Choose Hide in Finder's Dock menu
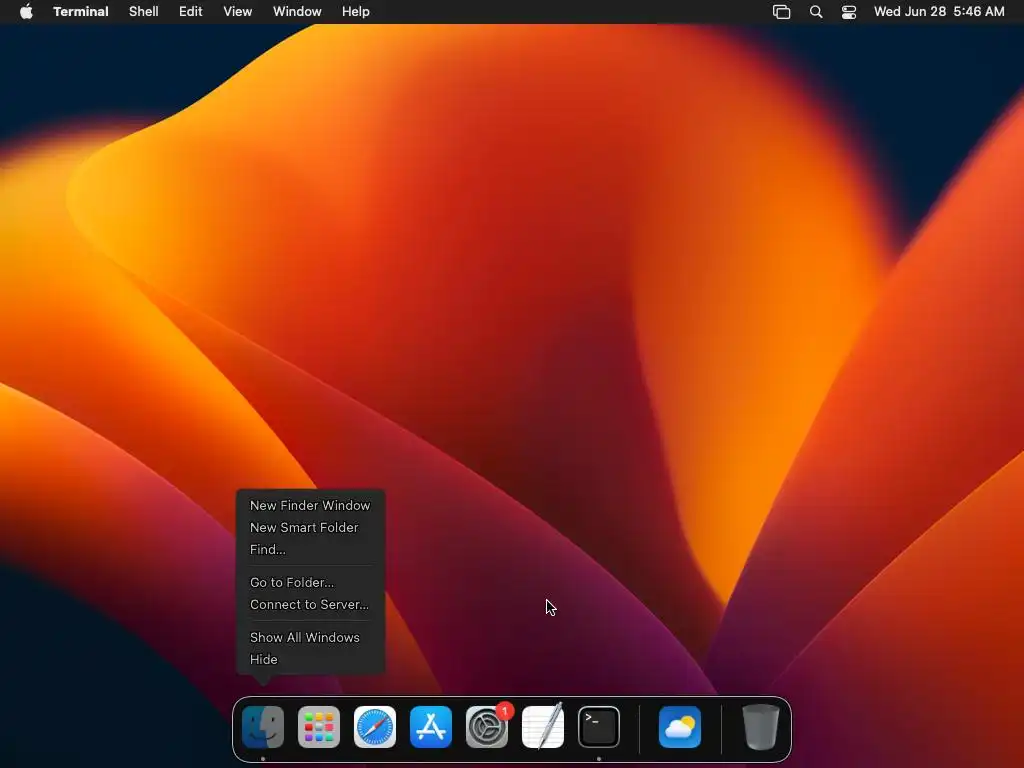 pyautogui.click(x=310, y=660)
